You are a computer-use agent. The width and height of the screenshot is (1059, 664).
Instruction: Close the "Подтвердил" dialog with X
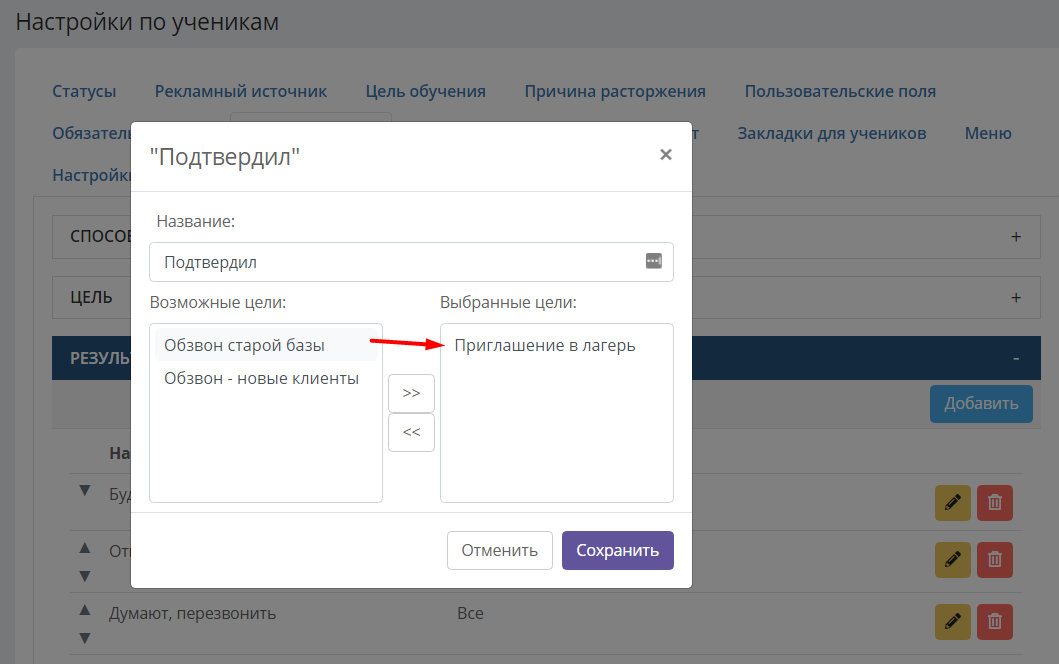click(x=665, y=155)
